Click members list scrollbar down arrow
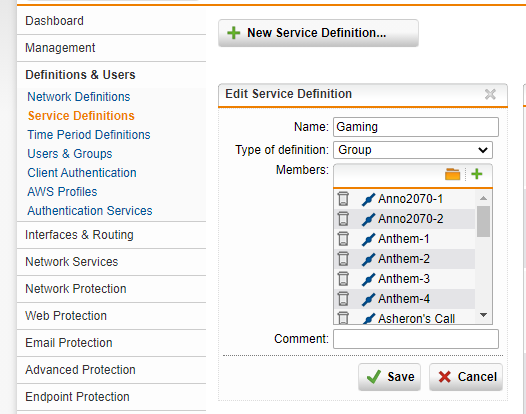The height and width of the screenshot is (414, 526). click(x=483, y=315)
